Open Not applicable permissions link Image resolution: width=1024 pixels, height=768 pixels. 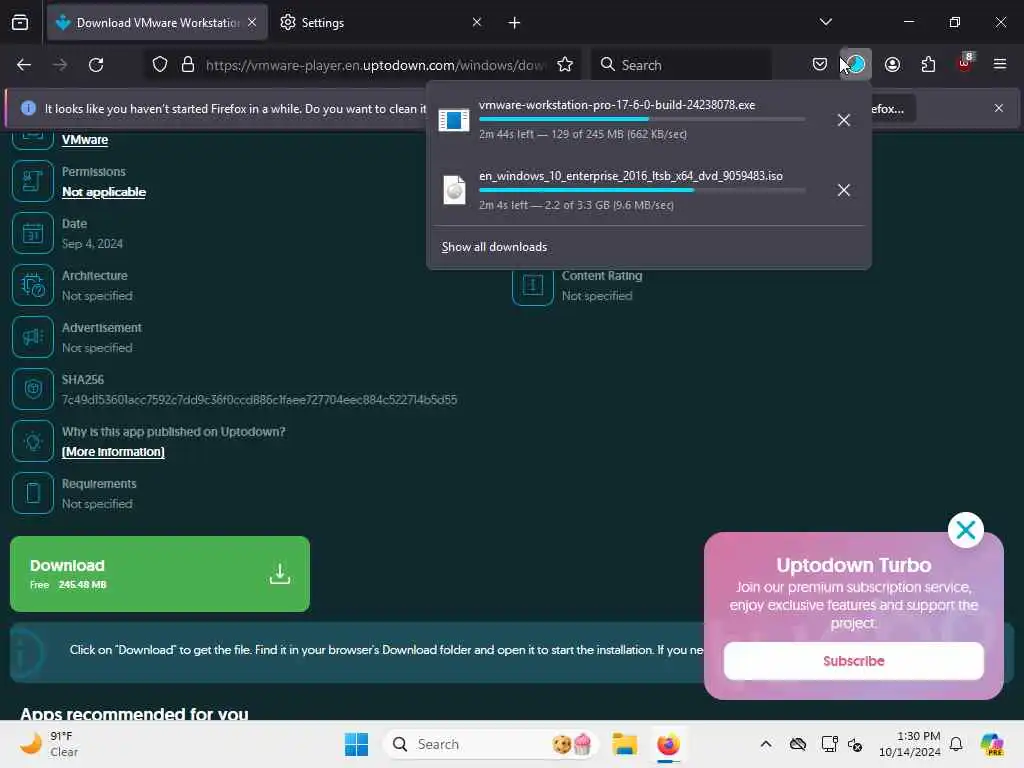pyautogui.click(x=104, y=192)
